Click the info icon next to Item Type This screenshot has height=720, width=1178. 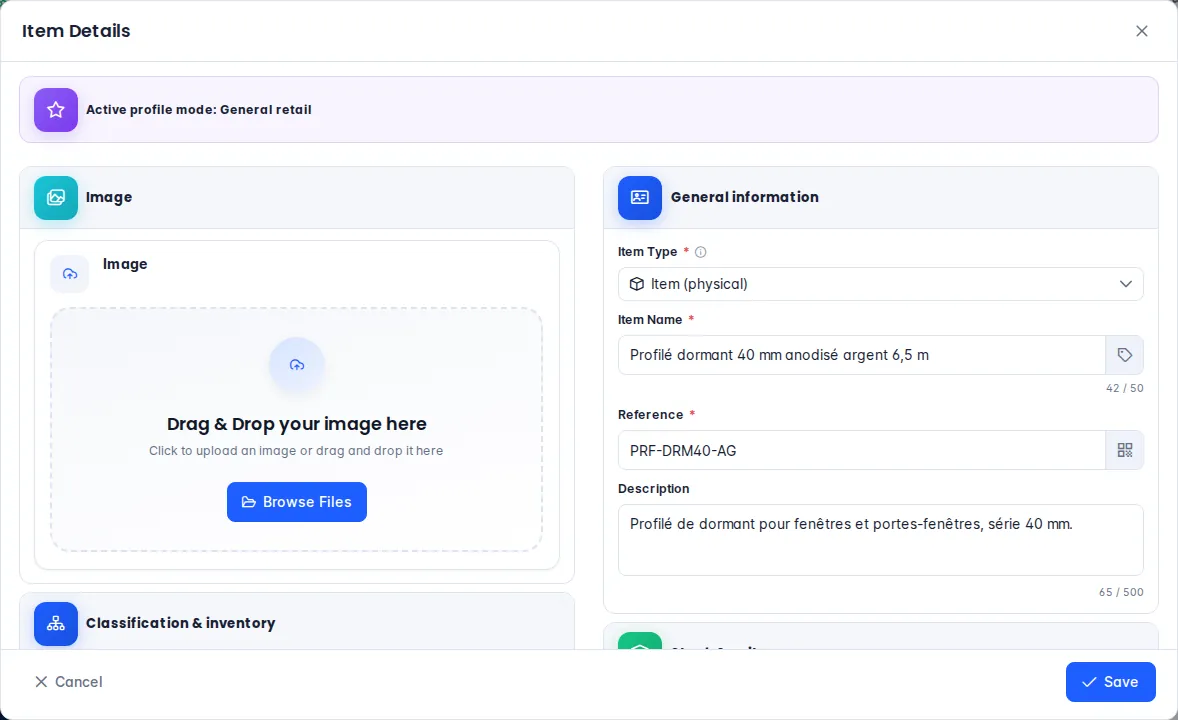700,253
